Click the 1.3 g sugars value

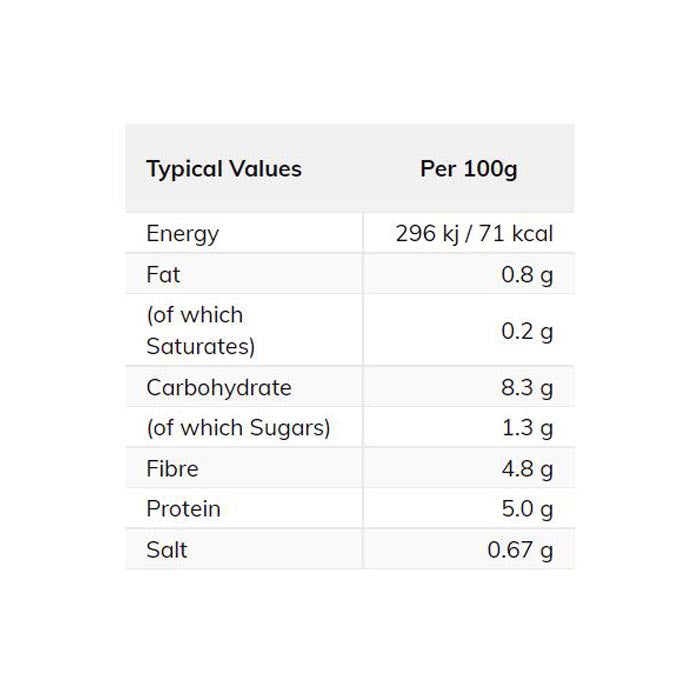click(x=526, y=428)
